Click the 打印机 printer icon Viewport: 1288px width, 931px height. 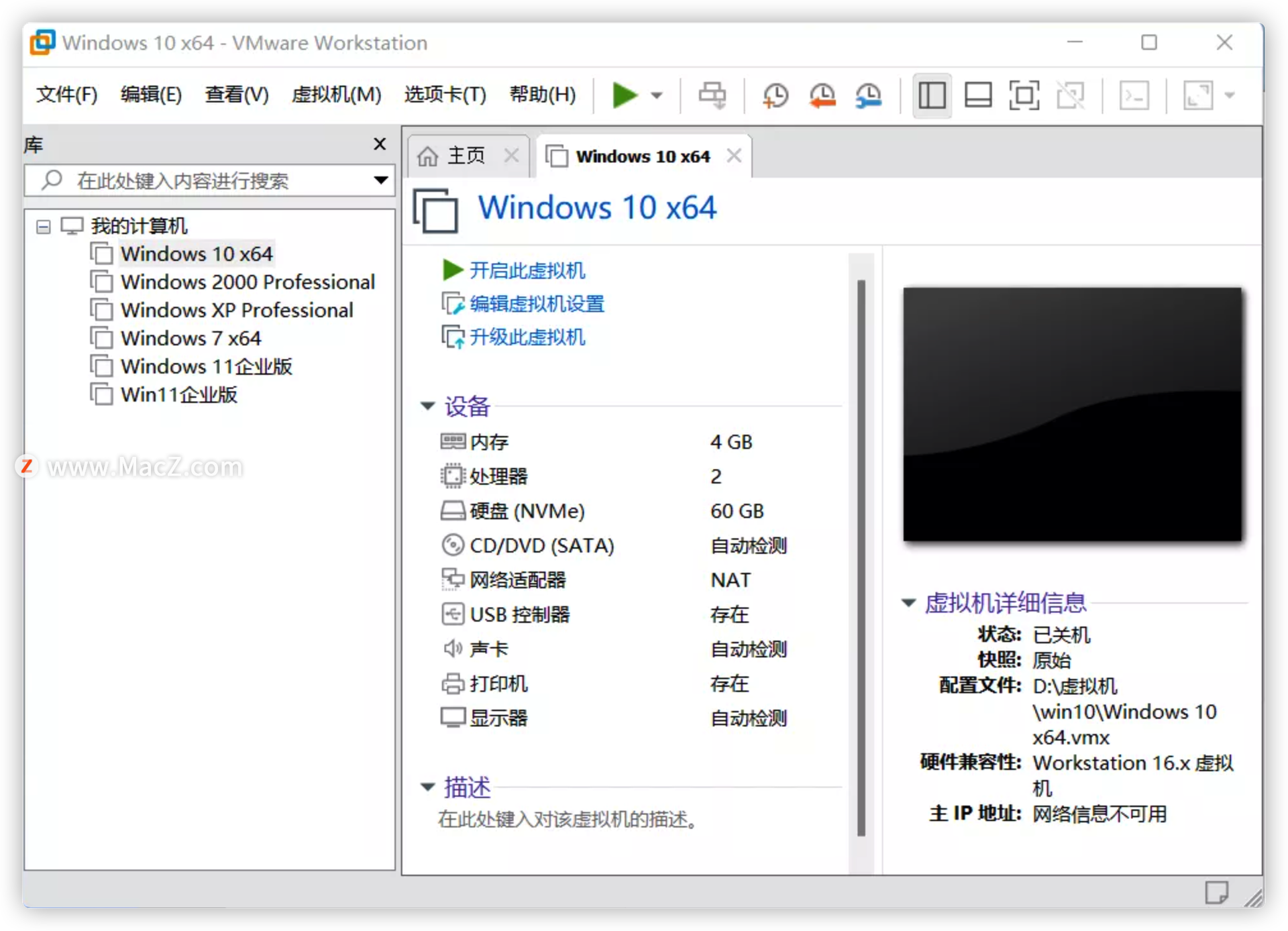[x=453, y=684]
